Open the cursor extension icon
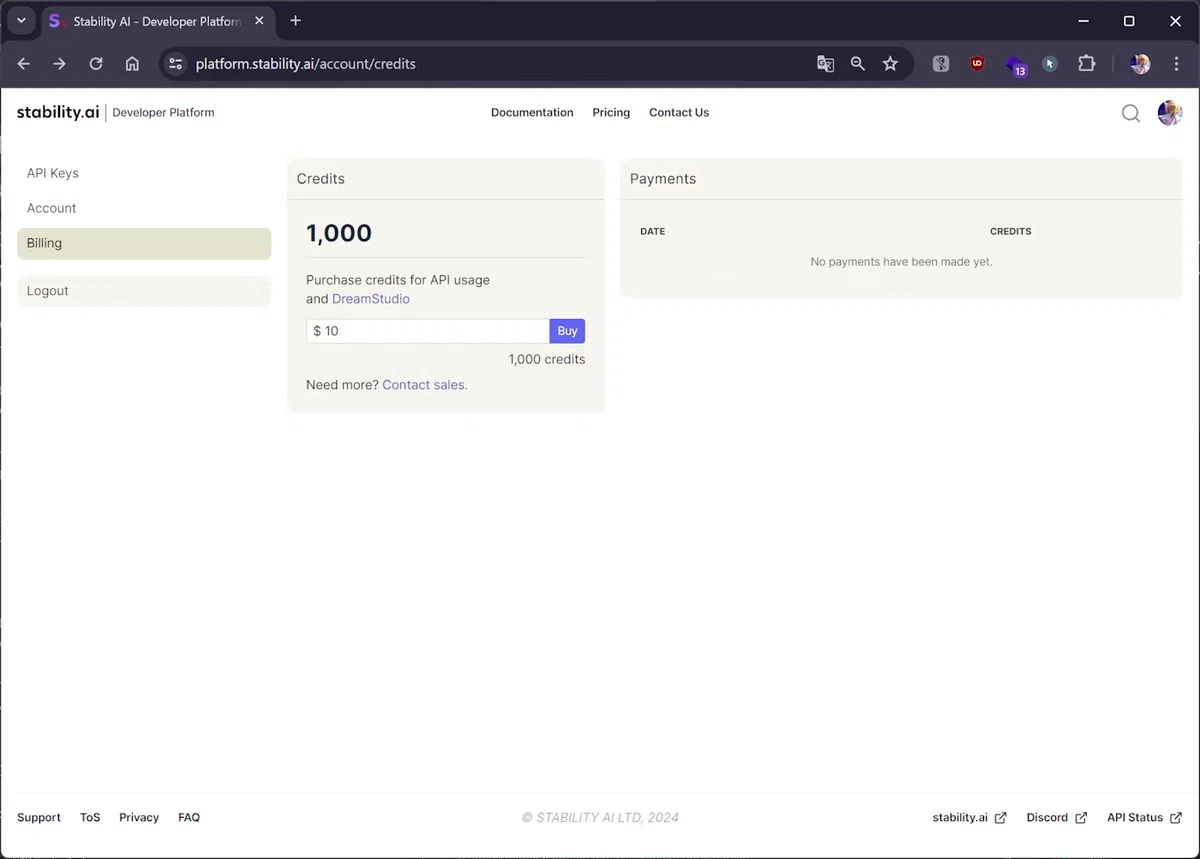Image resolution: width=1200 pixels, height=859 pixels. [1050, 63]
